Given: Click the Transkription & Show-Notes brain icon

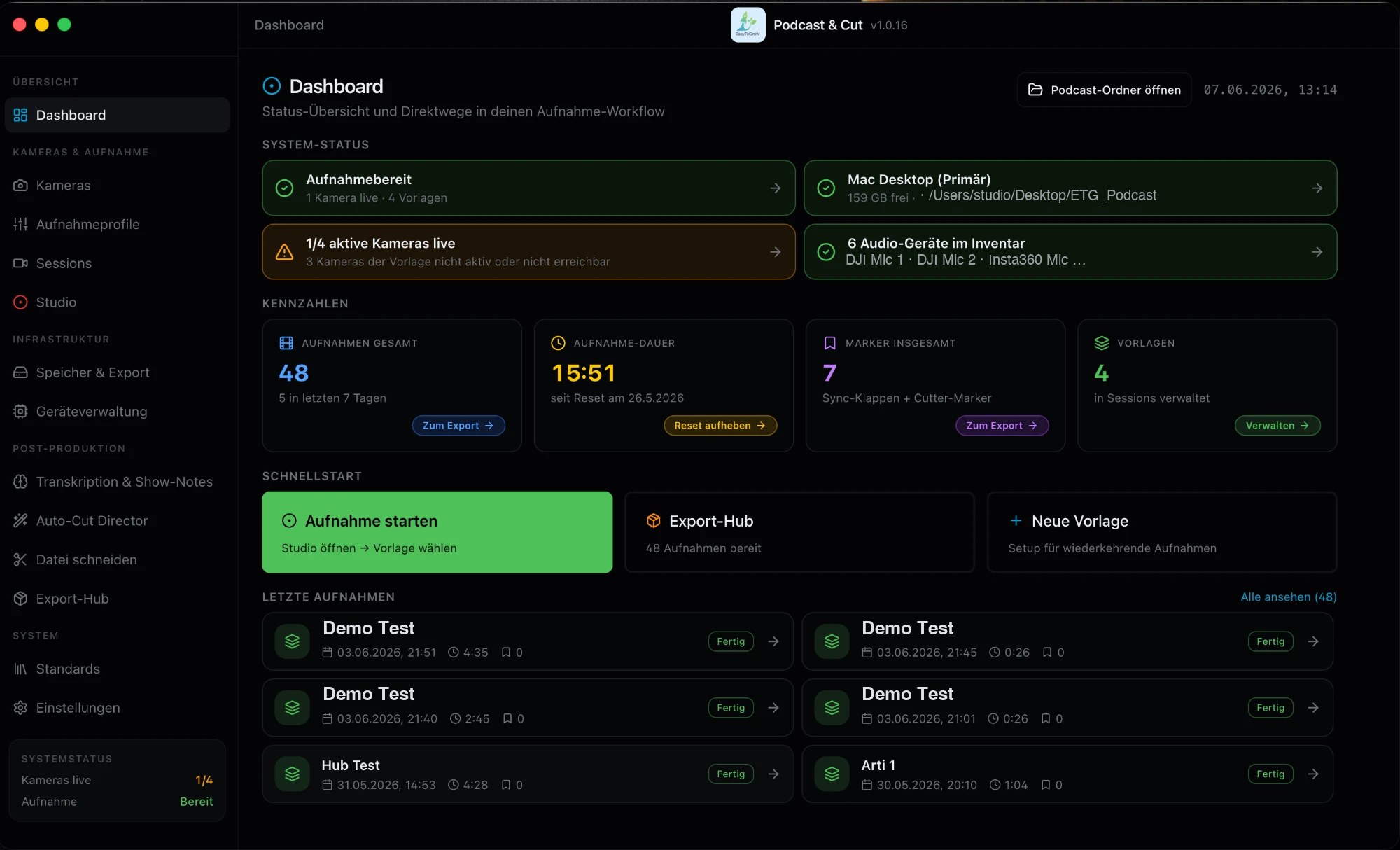Looking at the screenshot, I should [20, 482].
